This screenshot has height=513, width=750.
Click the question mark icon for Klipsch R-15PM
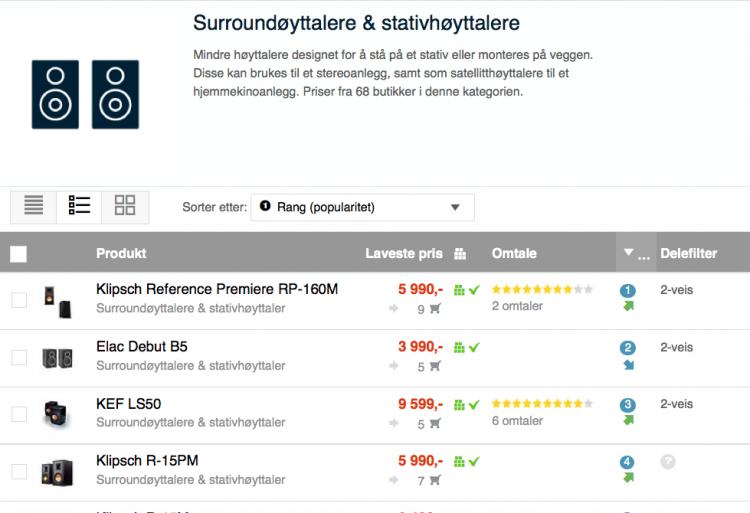(x=668, y=462)
